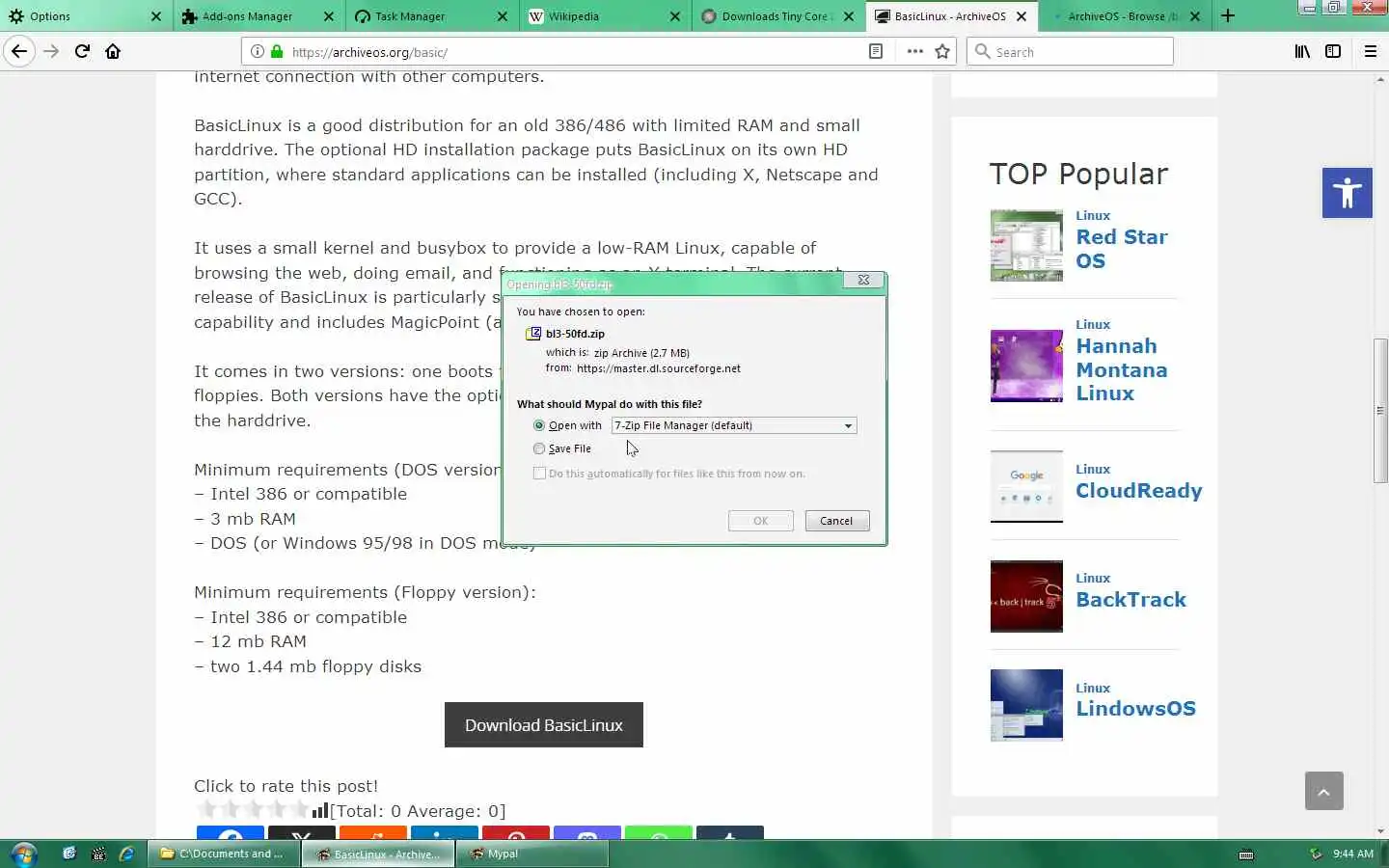Open C:\Documents and taskbar button
The width and height of the screenshot is (1389, 868).
pos(223,854)
